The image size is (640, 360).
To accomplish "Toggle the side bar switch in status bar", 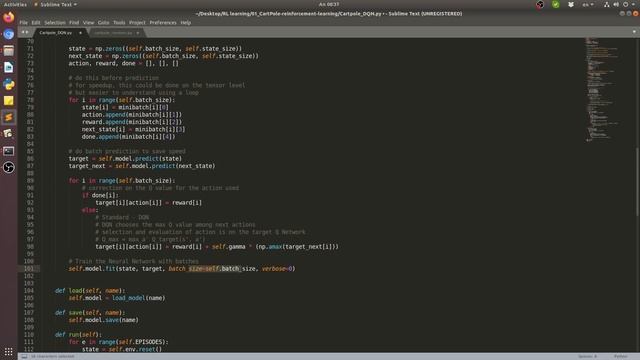I will 24,356.
